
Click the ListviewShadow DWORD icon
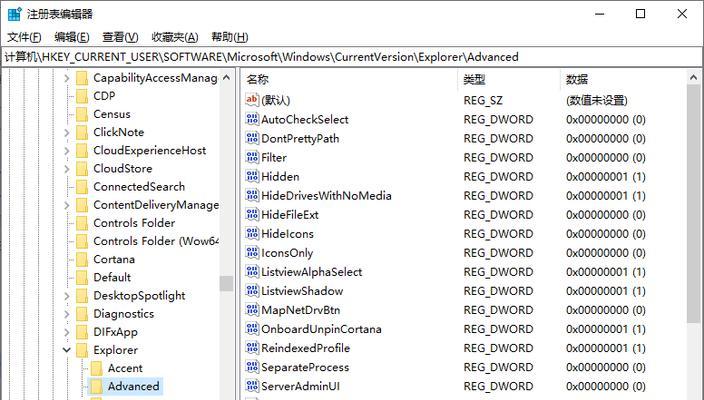click(x=252, y=290)
